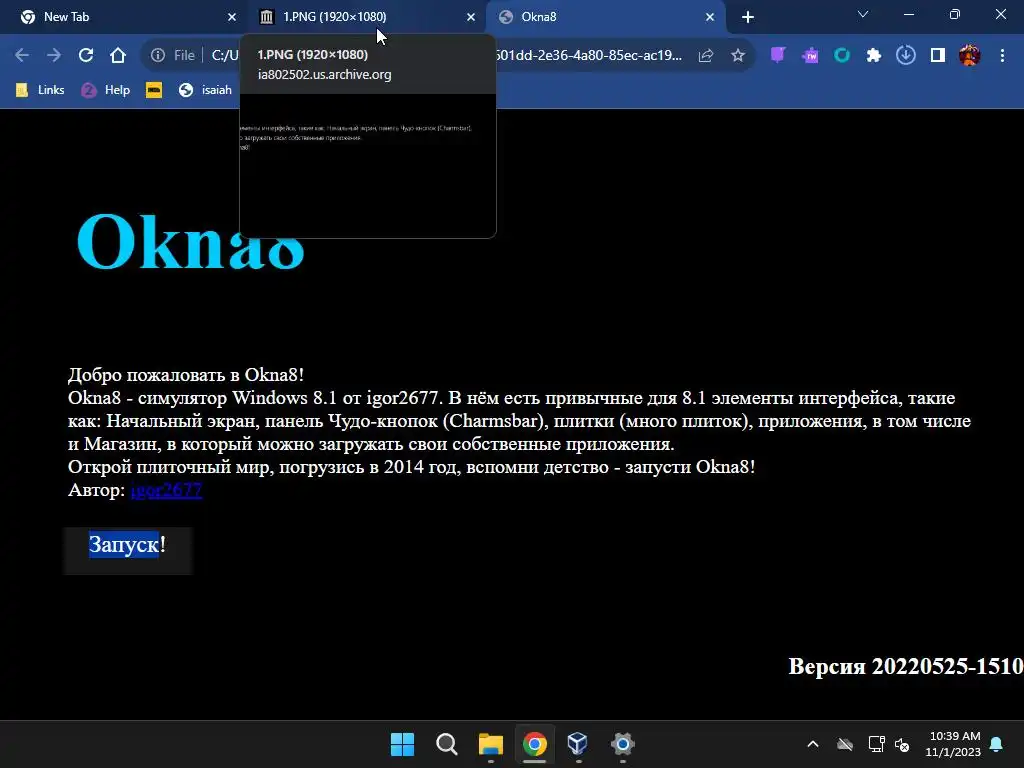Screen dimensions: 1024x768
Task: Open the clock showing 10:39 AM
Action: (953, 744)
